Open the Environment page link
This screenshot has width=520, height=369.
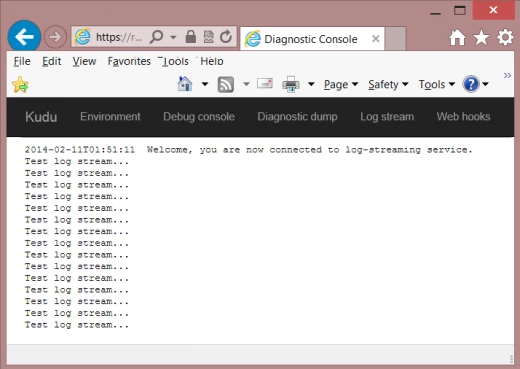[110, 117]
